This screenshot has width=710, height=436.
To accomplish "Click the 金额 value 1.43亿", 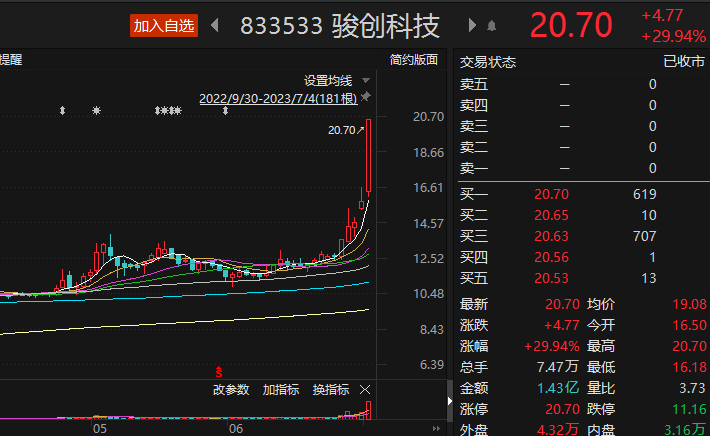I will 558,388.
